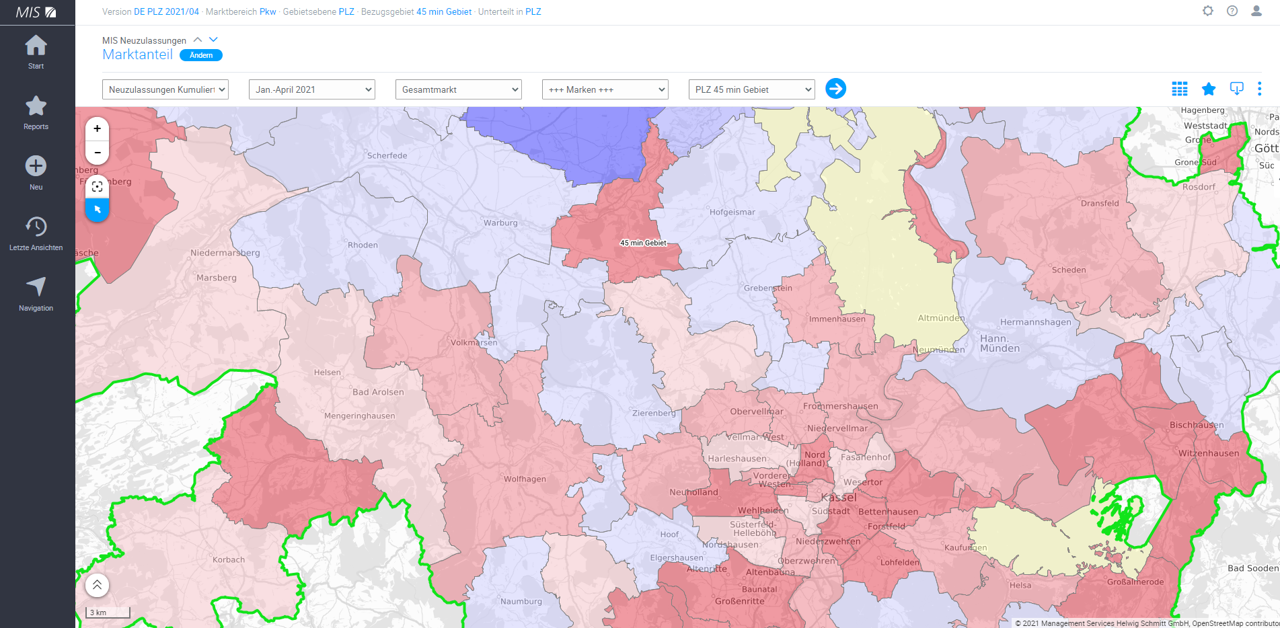Click the Scherfede map label
The height and width of the screenshot is (628, 1280).
click(387, 156)
